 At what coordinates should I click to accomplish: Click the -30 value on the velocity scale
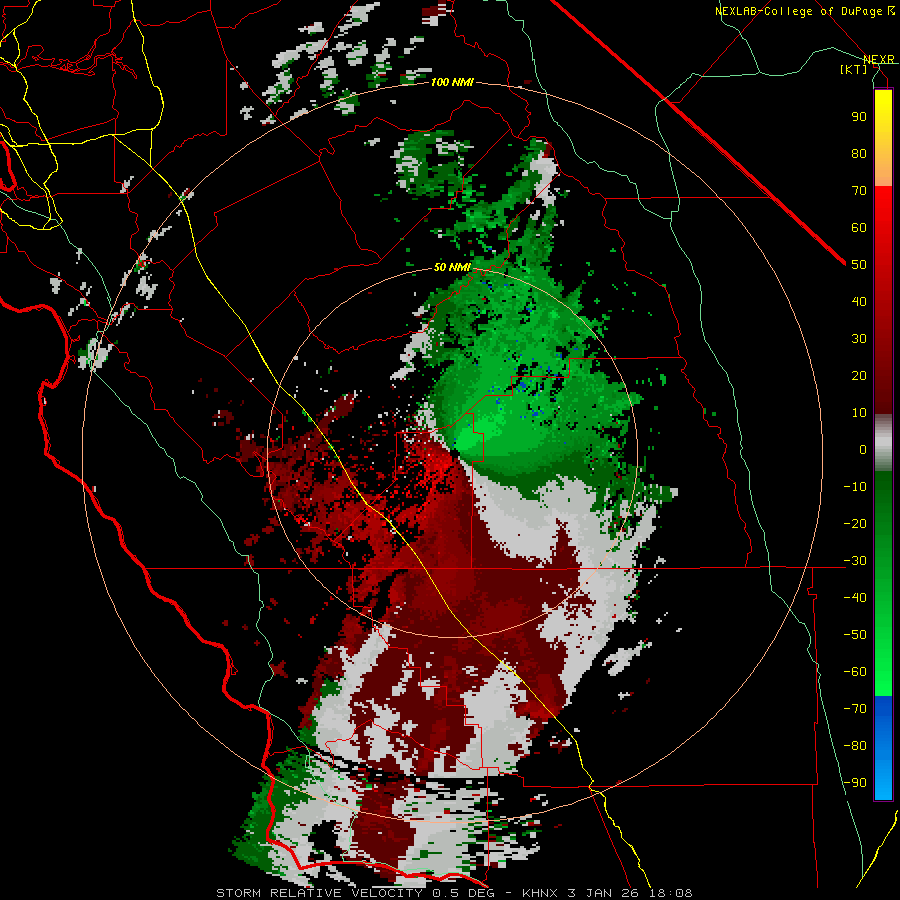[855, 561]
